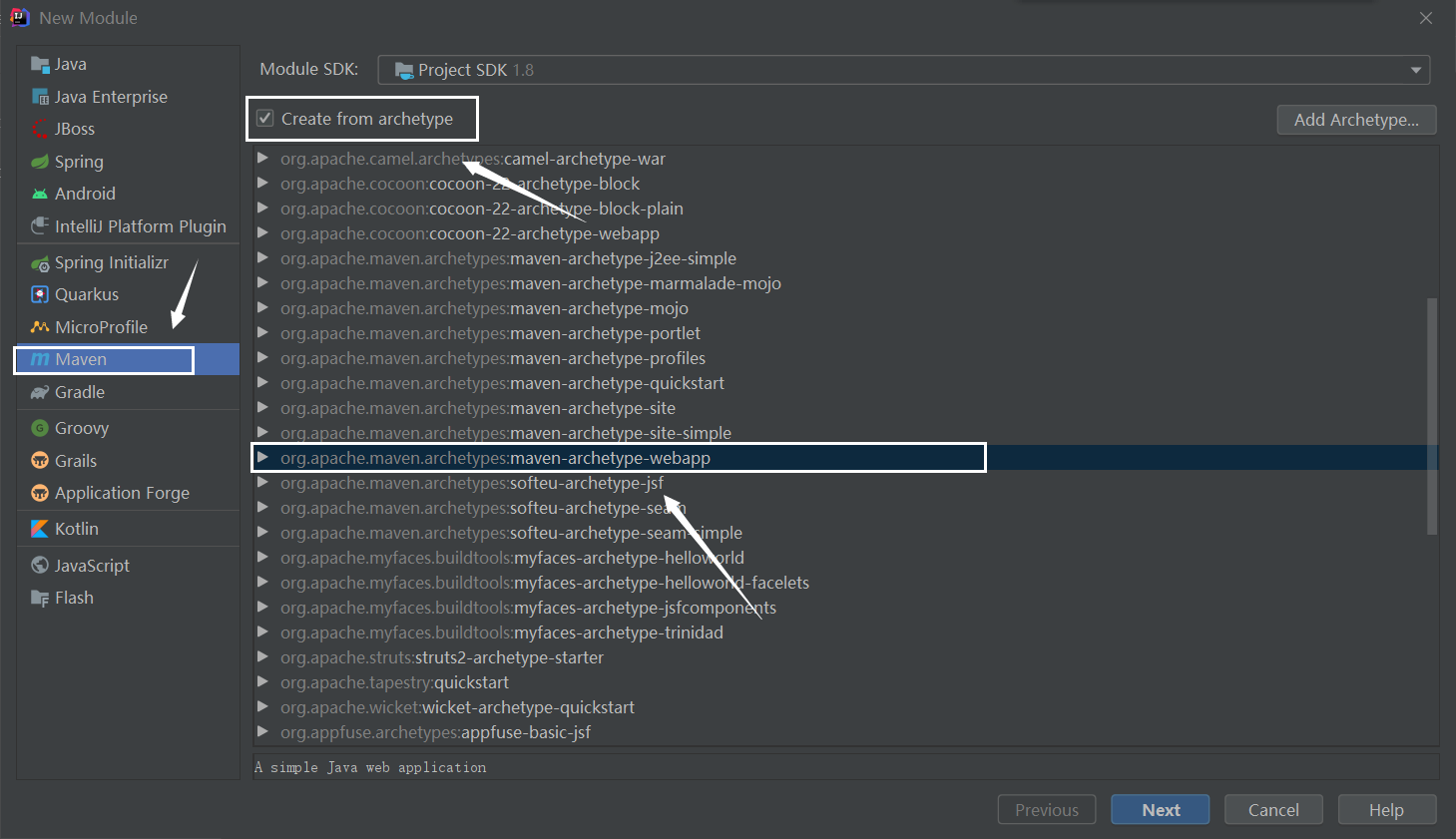The image size is (1456, 839).
Task: Expand cocoon-22-archetype-block node
Action: pos(262,184)
